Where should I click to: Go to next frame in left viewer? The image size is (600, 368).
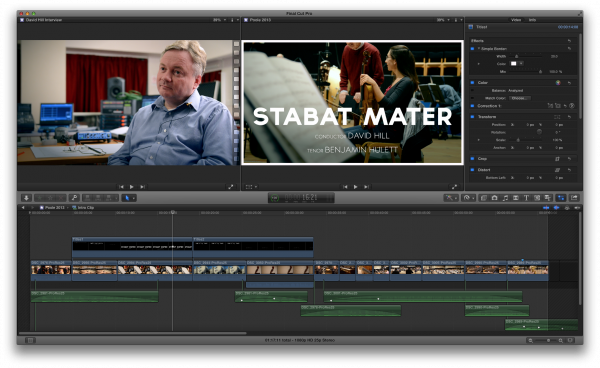coord(142,187)
